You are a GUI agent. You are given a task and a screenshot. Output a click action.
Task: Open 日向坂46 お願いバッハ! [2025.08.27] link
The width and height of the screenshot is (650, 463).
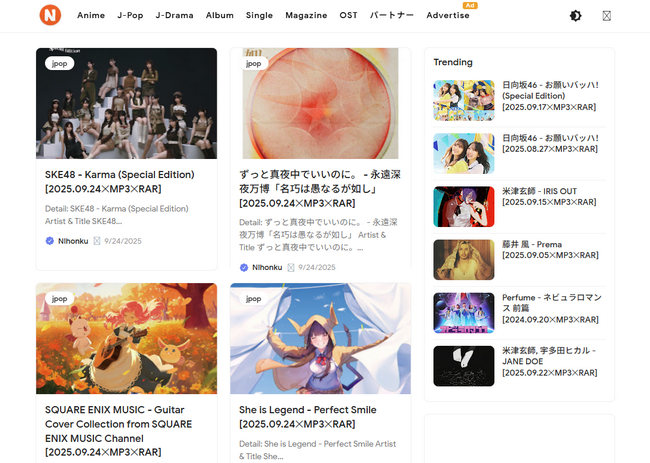[x=551, y=143]
